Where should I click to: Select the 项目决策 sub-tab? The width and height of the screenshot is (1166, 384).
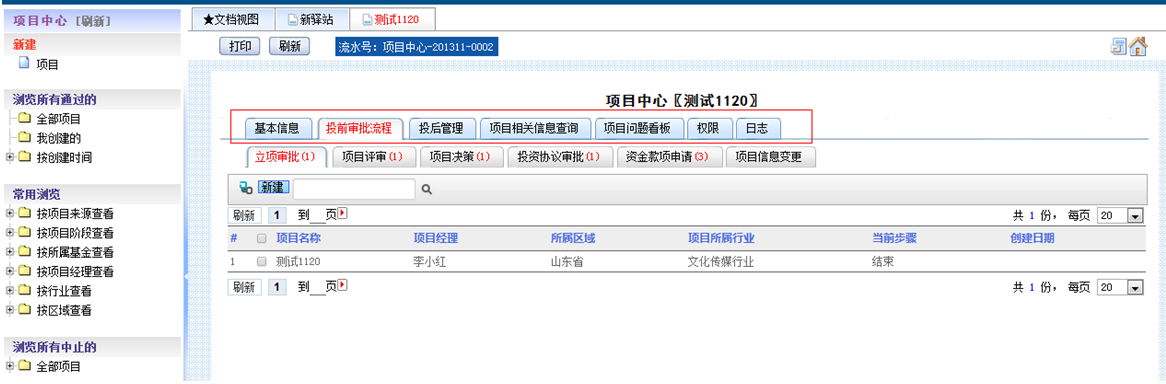click(461, 157)
